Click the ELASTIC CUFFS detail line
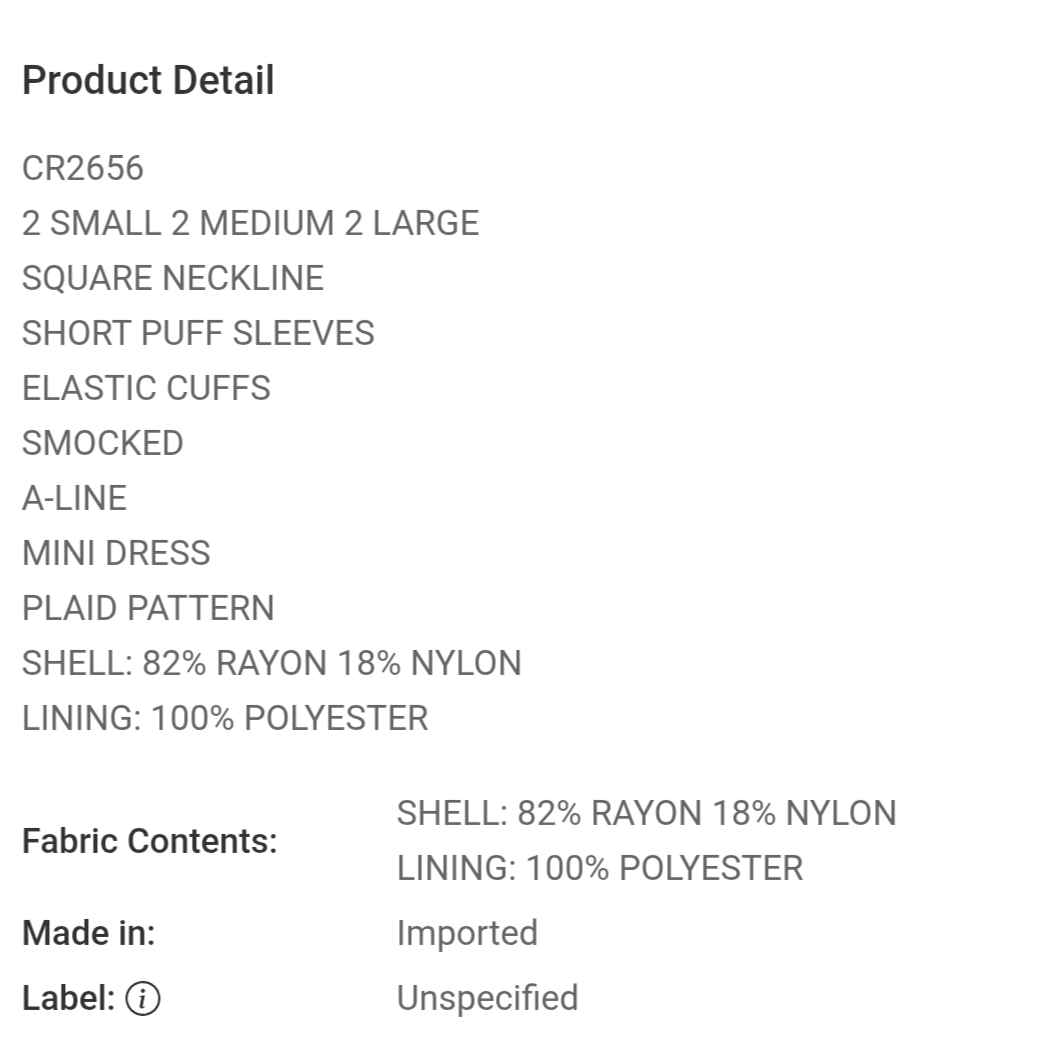This screenshot has height=1059, width=1061. click(146, 389)
